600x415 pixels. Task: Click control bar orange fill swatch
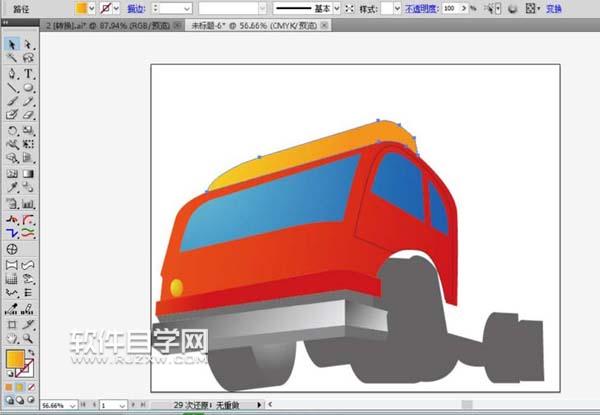[81, 8]
